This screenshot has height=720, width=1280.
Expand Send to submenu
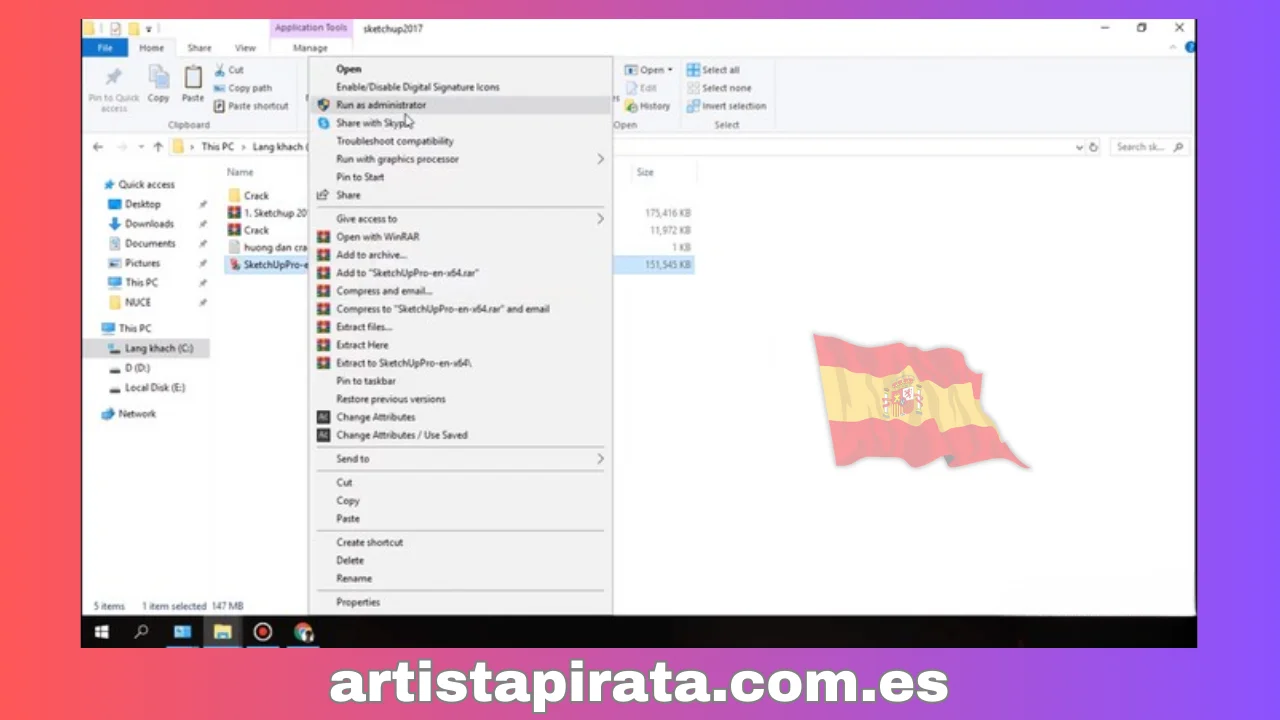click(x=460, y=459)
